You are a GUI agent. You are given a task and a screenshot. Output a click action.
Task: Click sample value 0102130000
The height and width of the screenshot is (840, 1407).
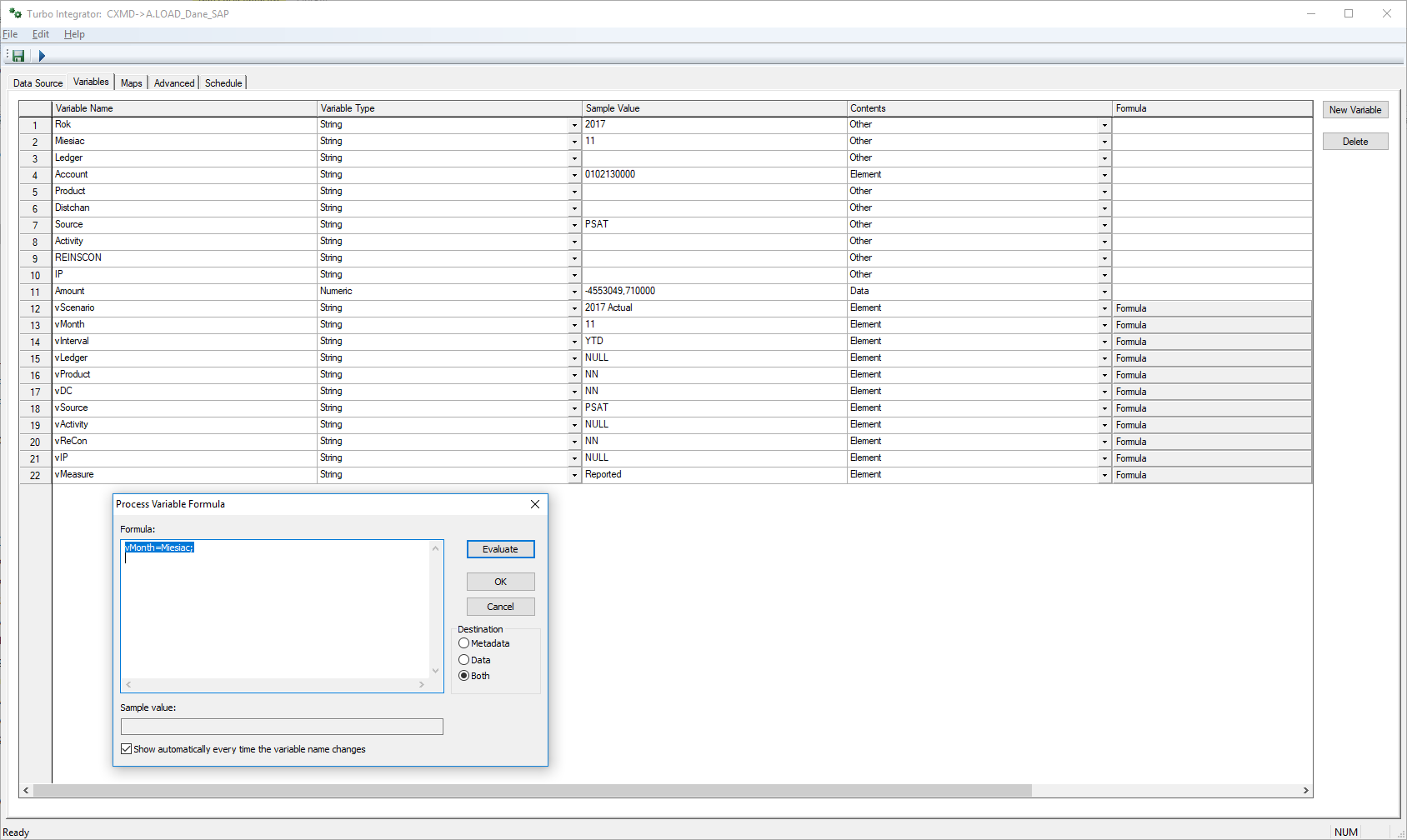[610, 174]
